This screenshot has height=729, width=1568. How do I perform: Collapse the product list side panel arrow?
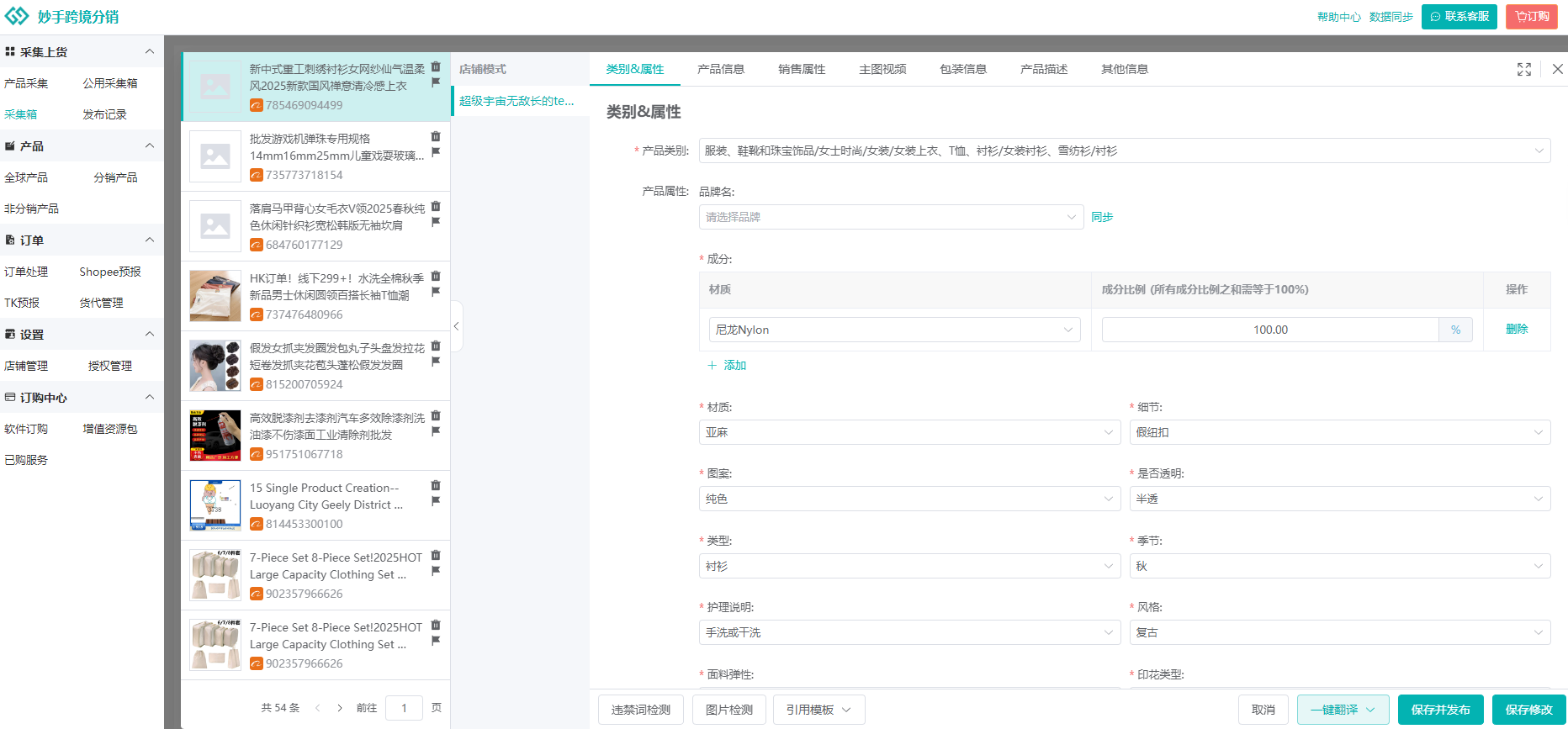pos(456,326)
